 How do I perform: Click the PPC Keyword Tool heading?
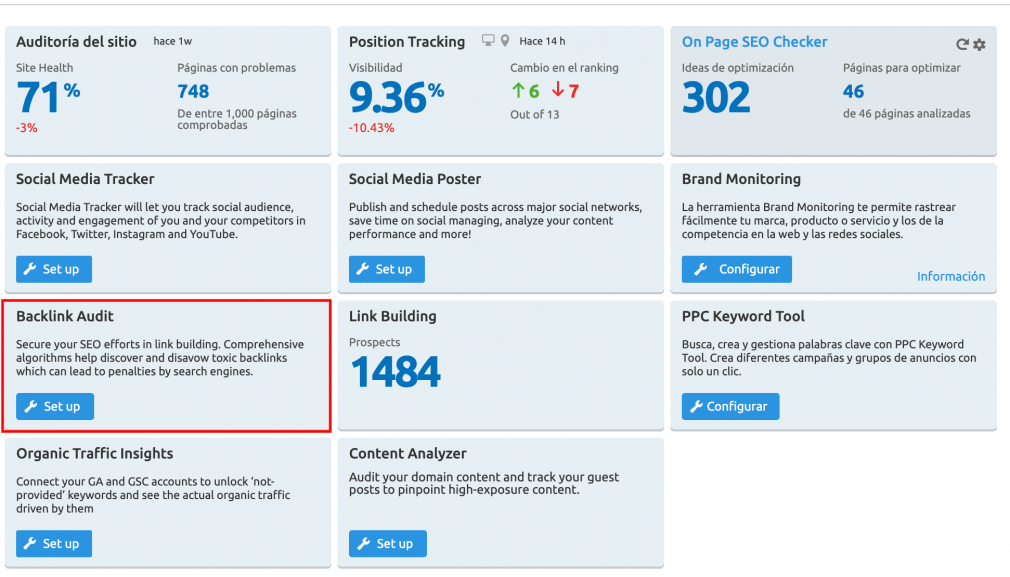743,316
